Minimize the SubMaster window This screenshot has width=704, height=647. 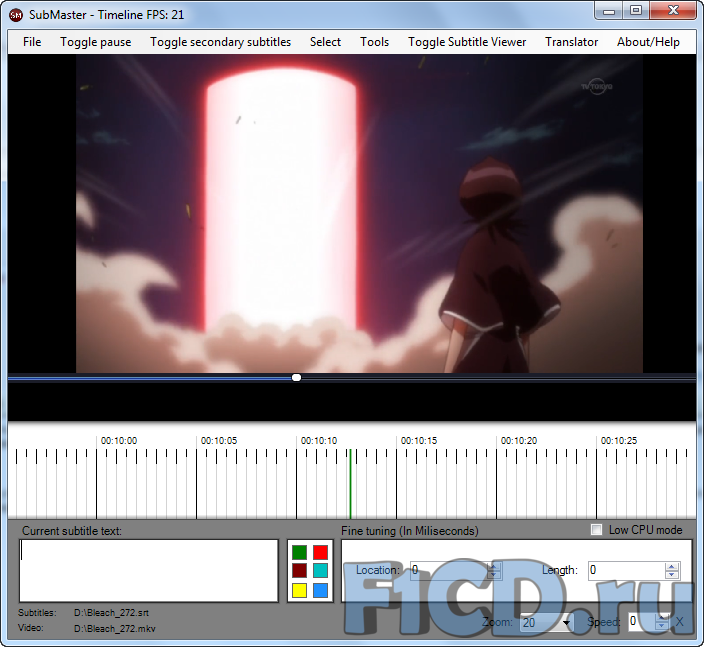[x=609, y=11]
